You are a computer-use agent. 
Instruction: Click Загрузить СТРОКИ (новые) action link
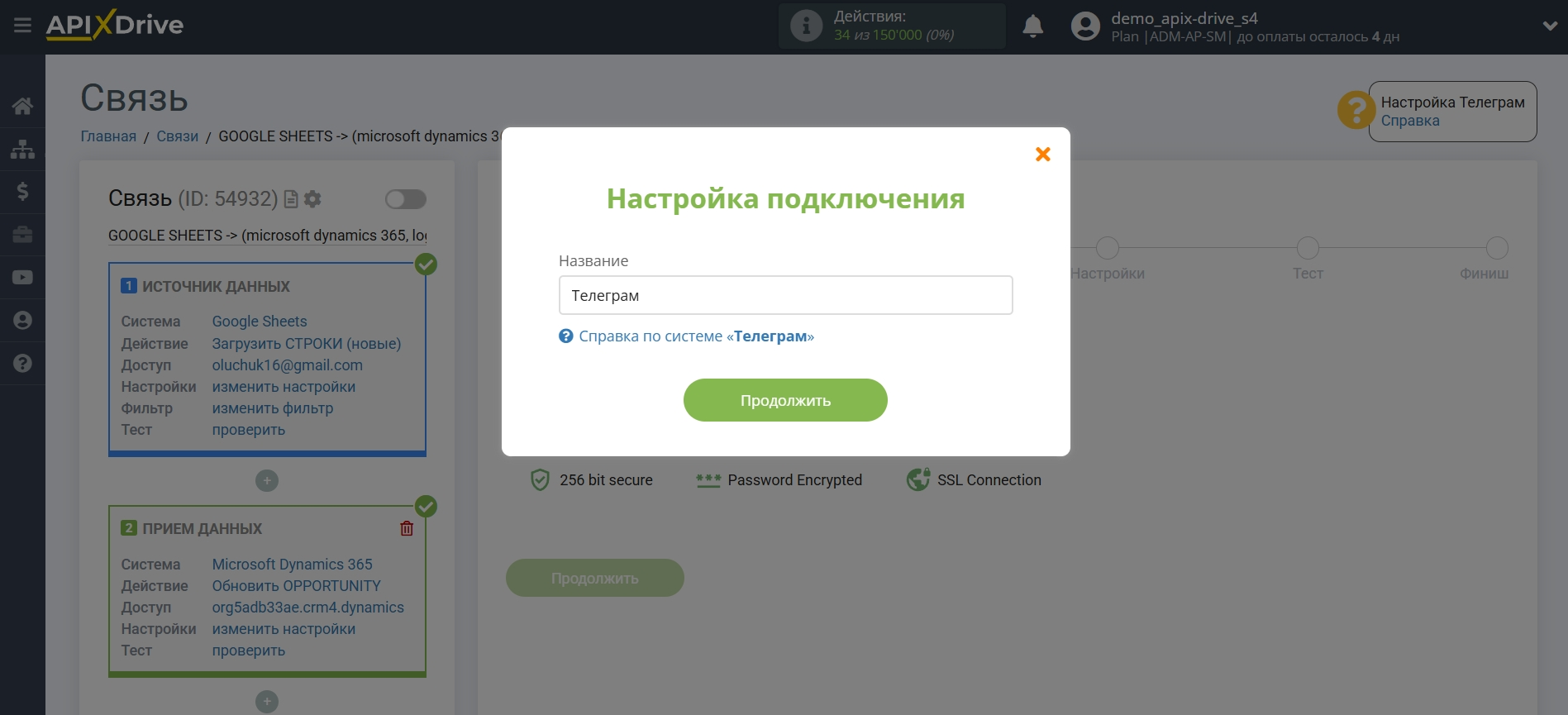307,343
